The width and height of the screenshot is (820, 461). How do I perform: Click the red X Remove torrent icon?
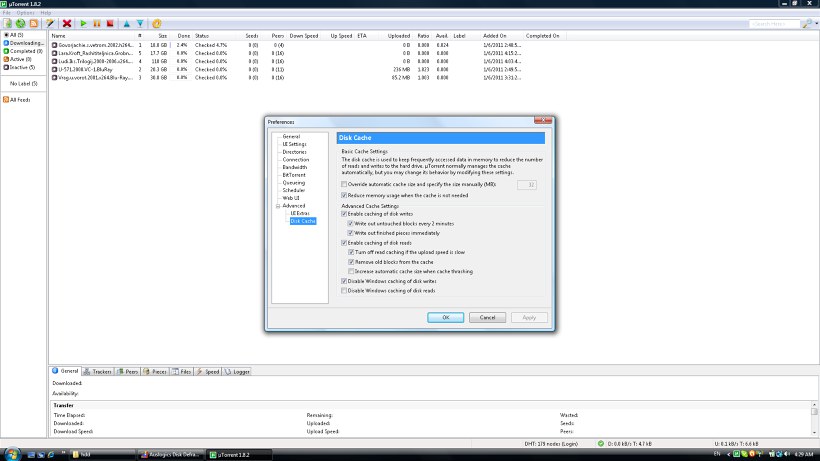click(66, 22)
